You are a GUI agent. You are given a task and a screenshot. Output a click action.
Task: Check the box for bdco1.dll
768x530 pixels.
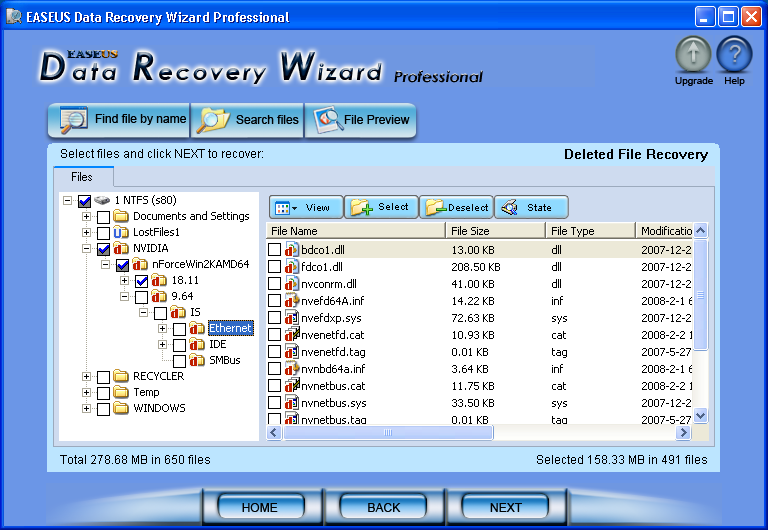pyautogui.click(x=275, y=249)
